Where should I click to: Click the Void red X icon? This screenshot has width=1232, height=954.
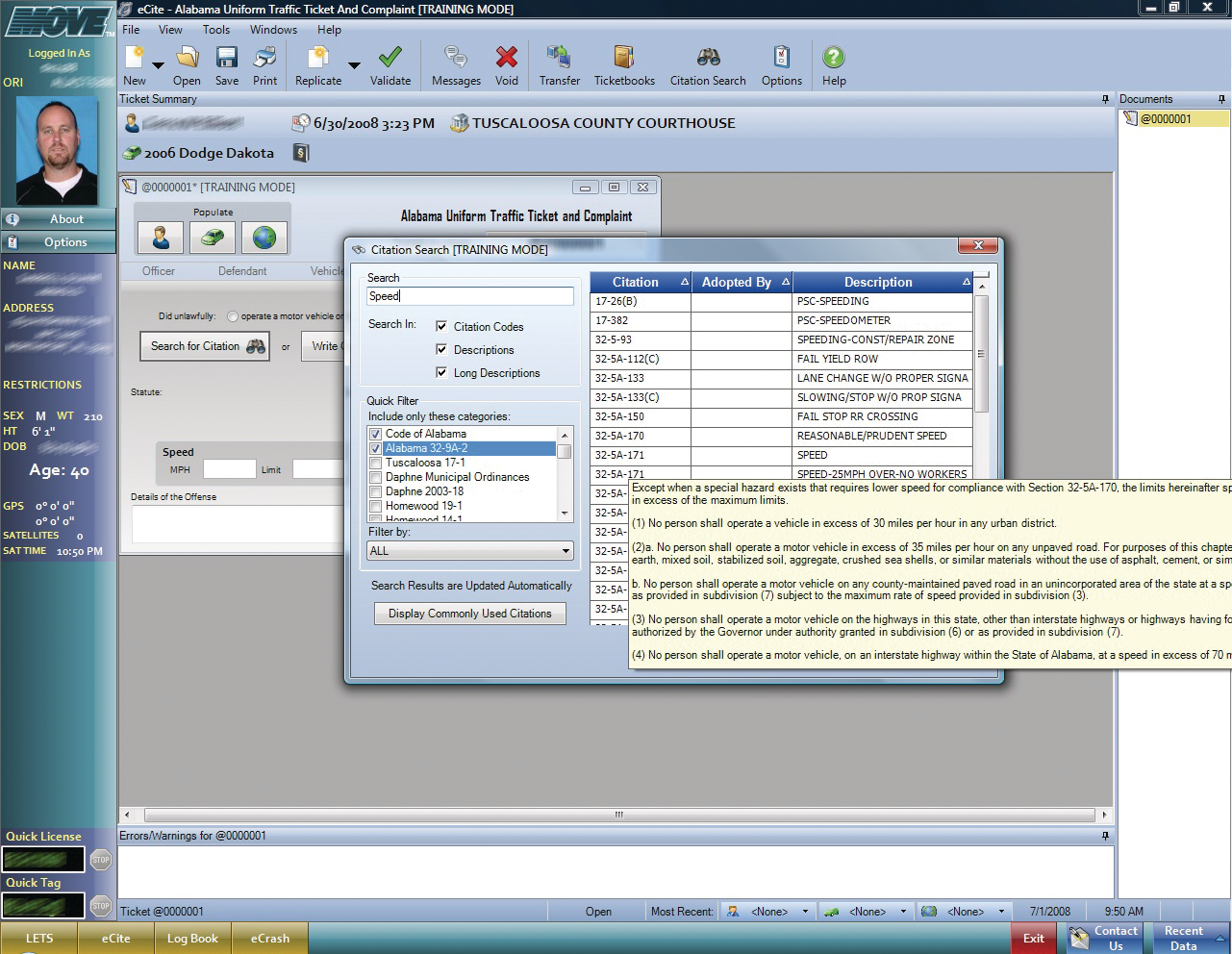507,58
